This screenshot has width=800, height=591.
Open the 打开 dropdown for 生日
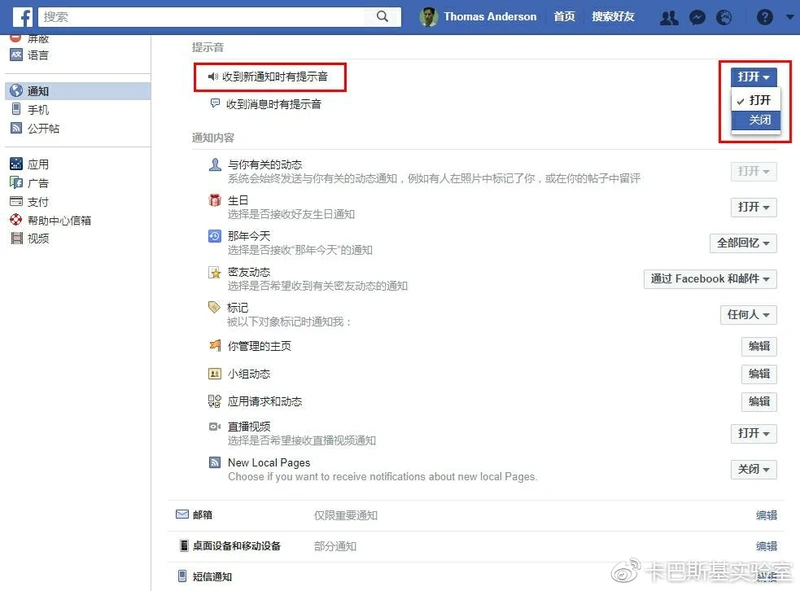[x=754, y=207]
